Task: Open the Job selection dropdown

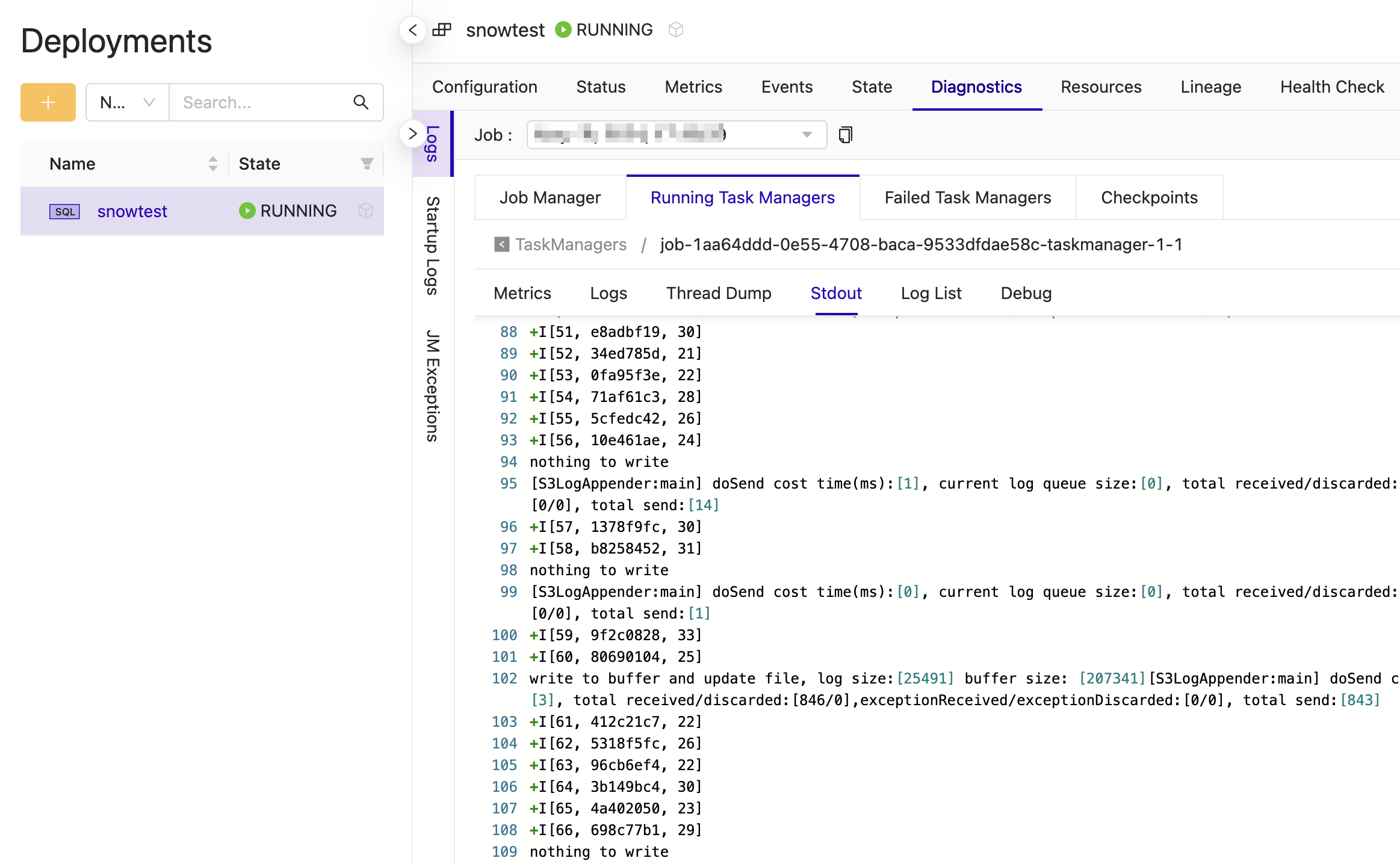Action: point(677,135)
